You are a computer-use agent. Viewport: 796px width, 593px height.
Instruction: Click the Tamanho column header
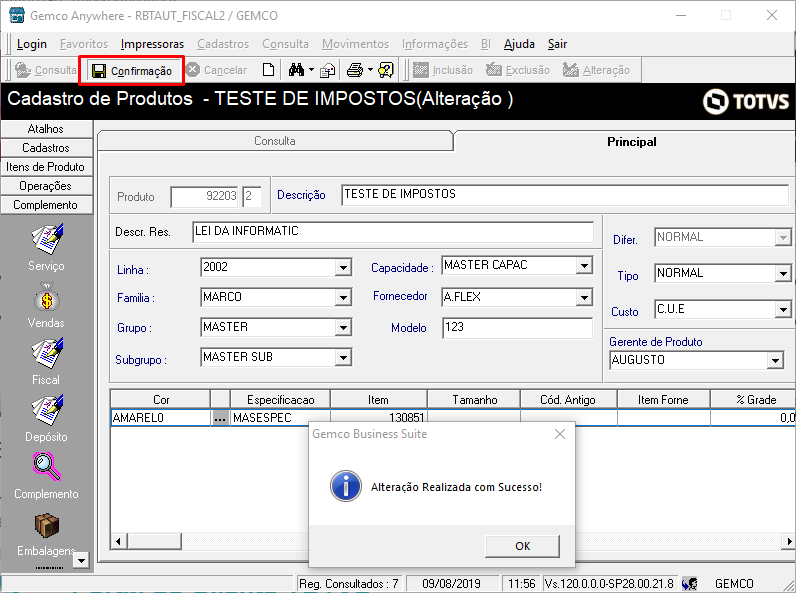tap(474, 400)
